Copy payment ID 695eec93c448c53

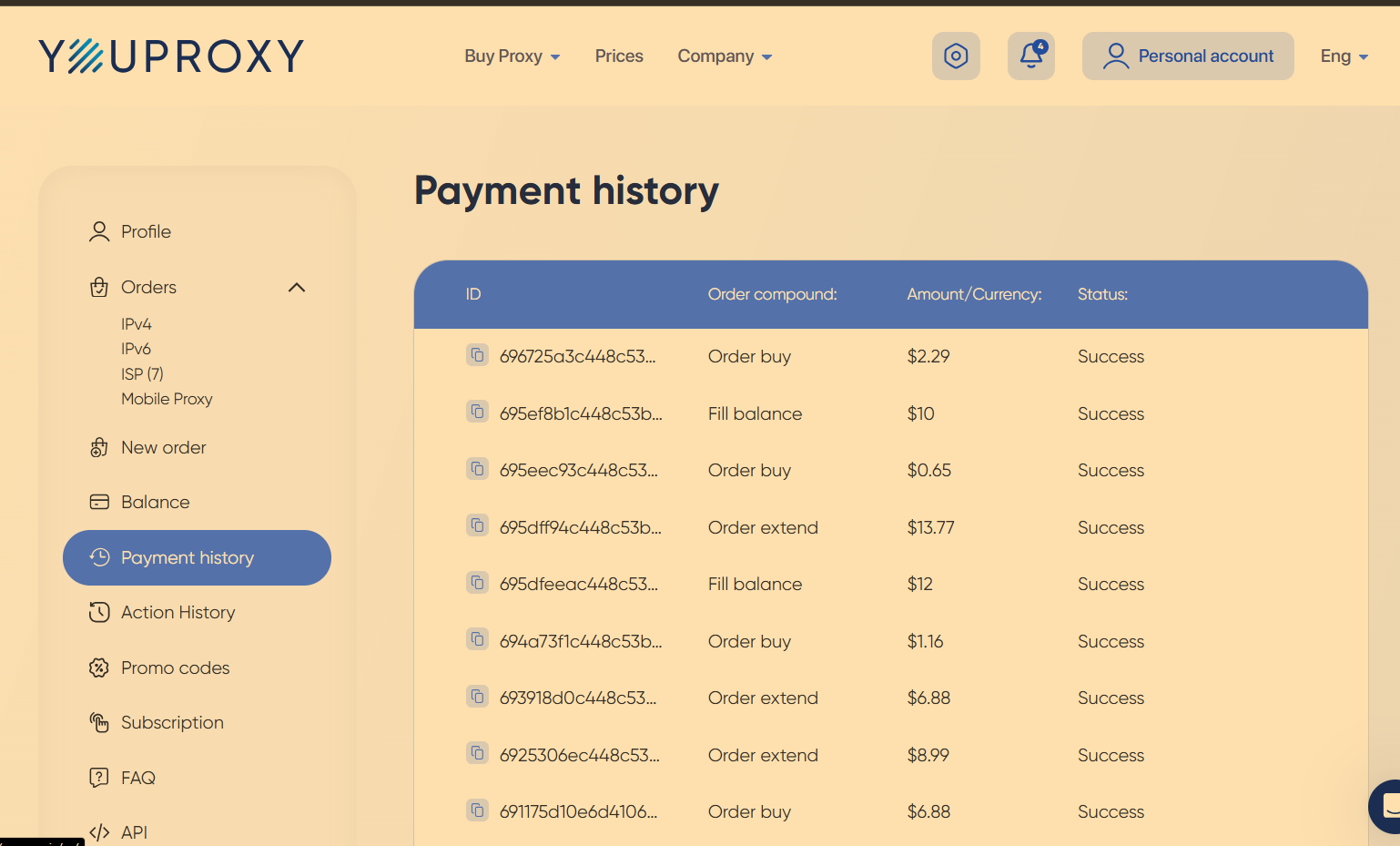(478, 469)
